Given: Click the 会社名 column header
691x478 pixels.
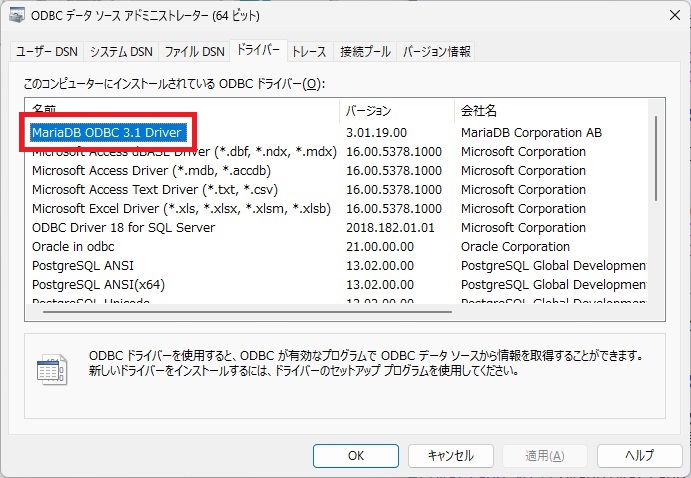Looking at the screenshot, I should (x=551, y=111).
